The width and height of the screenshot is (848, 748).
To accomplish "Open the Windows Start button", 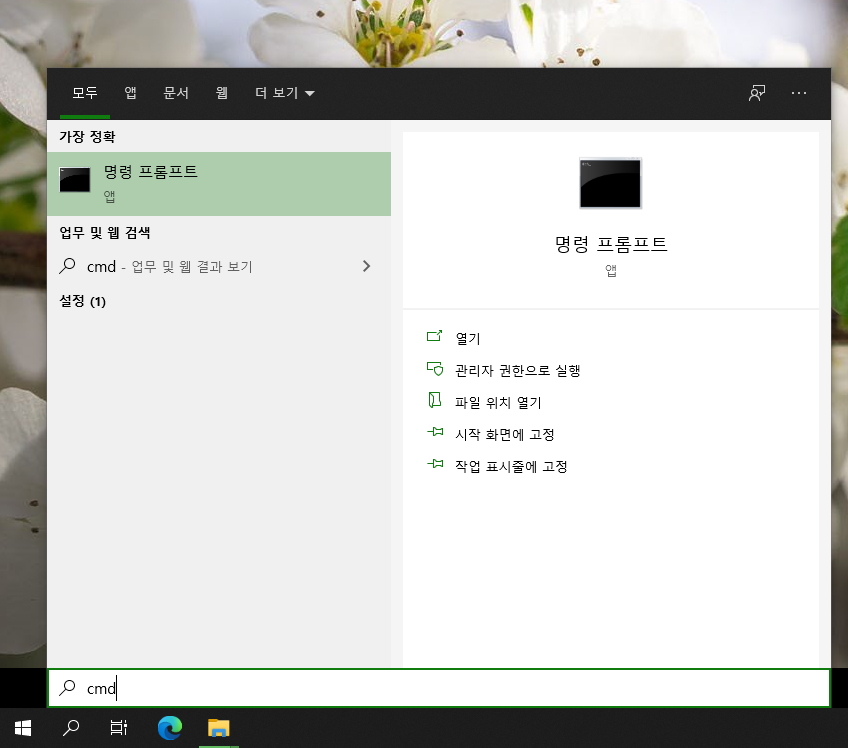I will coord(23,728).
